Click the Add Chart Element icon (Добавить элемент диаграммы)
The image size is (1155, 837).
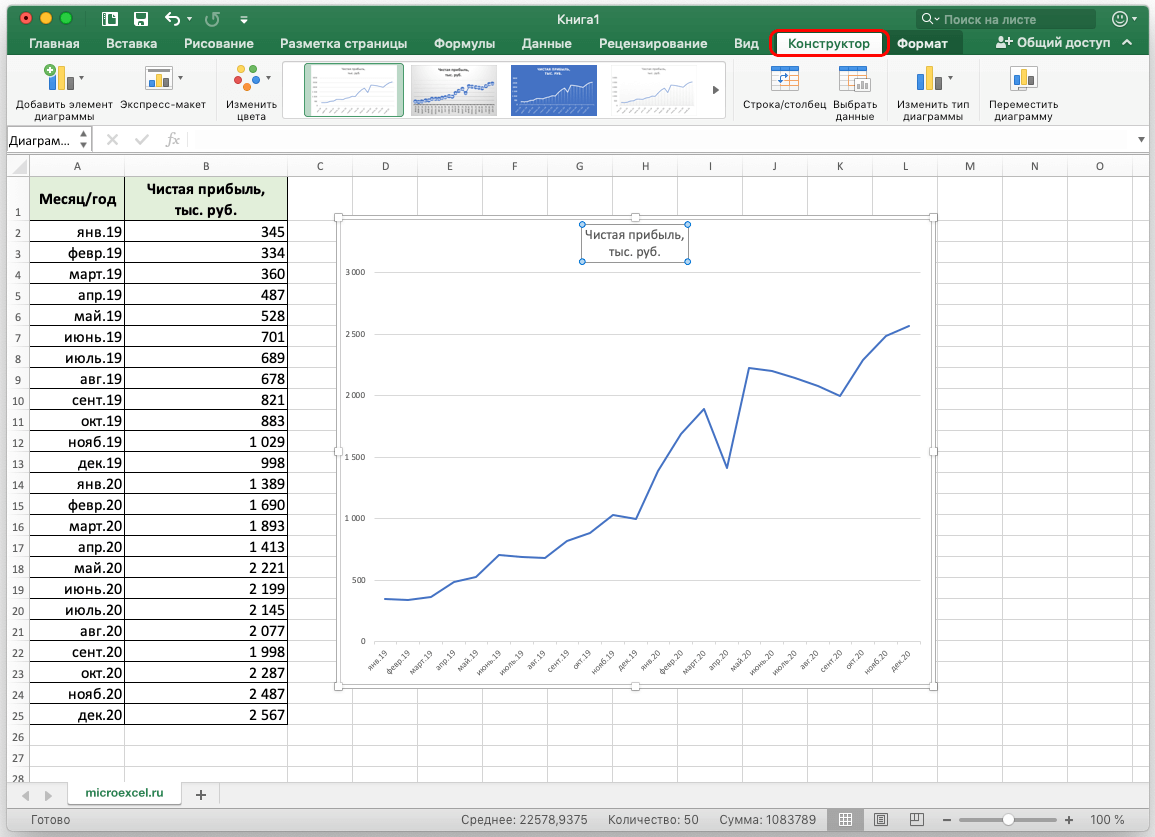59,78
